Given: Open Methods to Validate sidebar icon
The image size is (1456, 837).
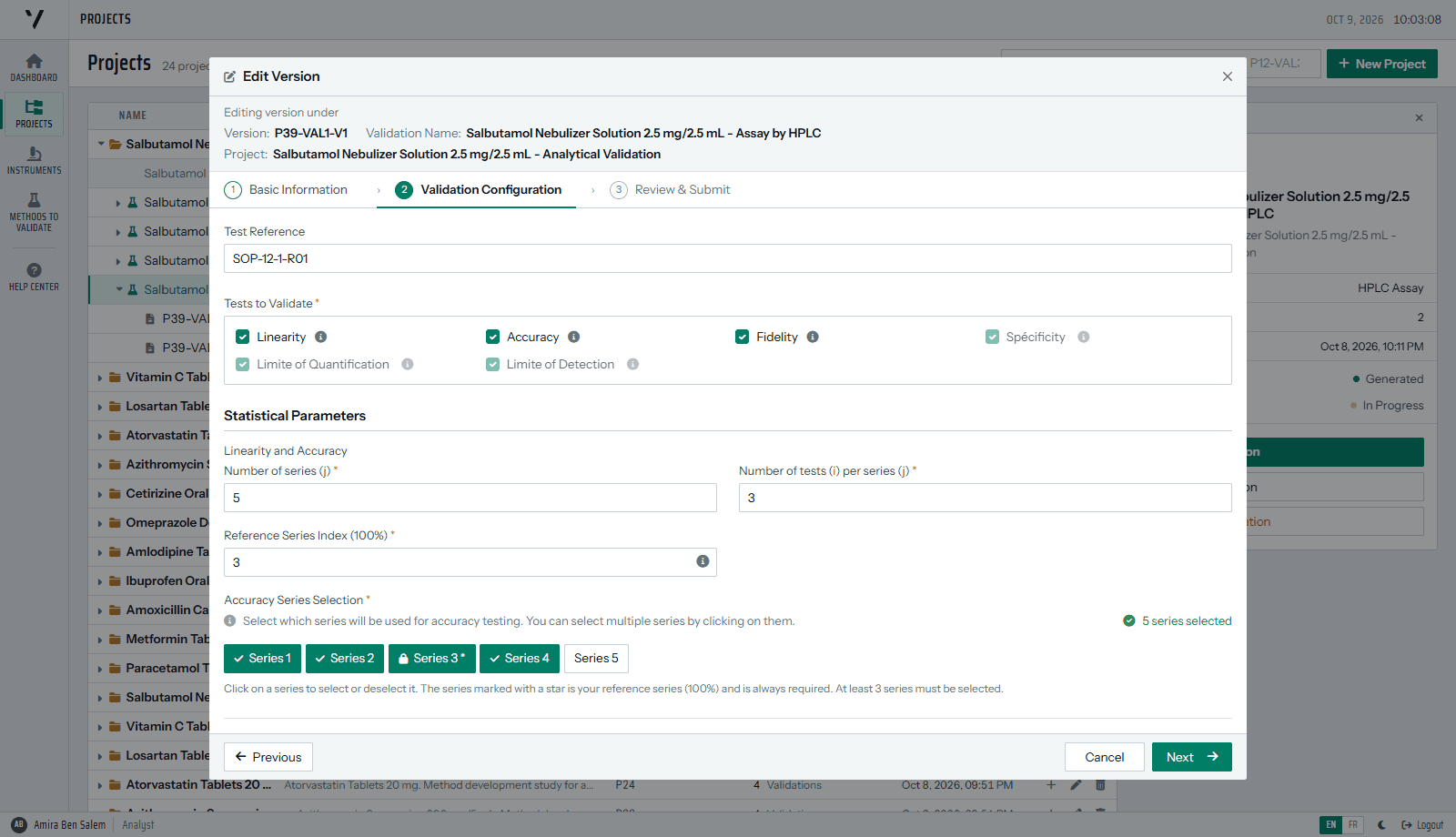Looking at the screenshot, I should tap(34, 211).
